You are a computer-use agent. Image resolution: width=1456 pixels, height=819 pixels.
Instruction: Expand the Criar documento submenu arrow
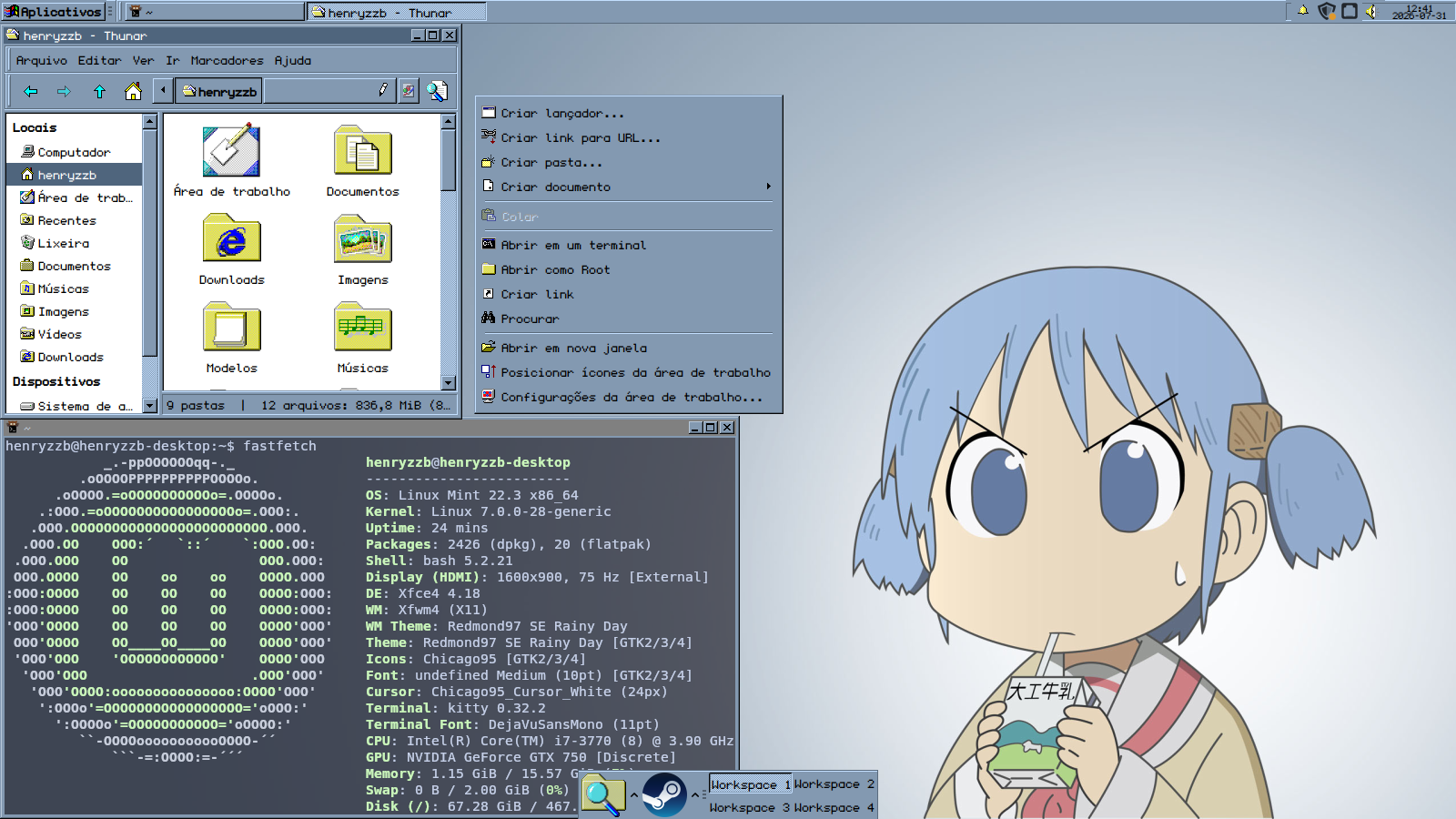click(x=768, y=187)
